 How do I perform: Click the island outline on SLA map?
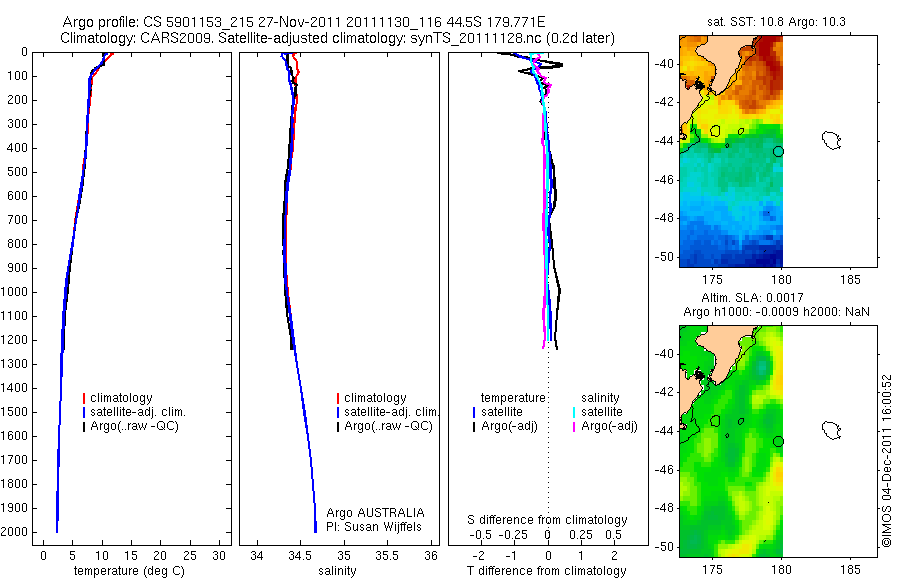pyautogui.click(x=831, y=430)
